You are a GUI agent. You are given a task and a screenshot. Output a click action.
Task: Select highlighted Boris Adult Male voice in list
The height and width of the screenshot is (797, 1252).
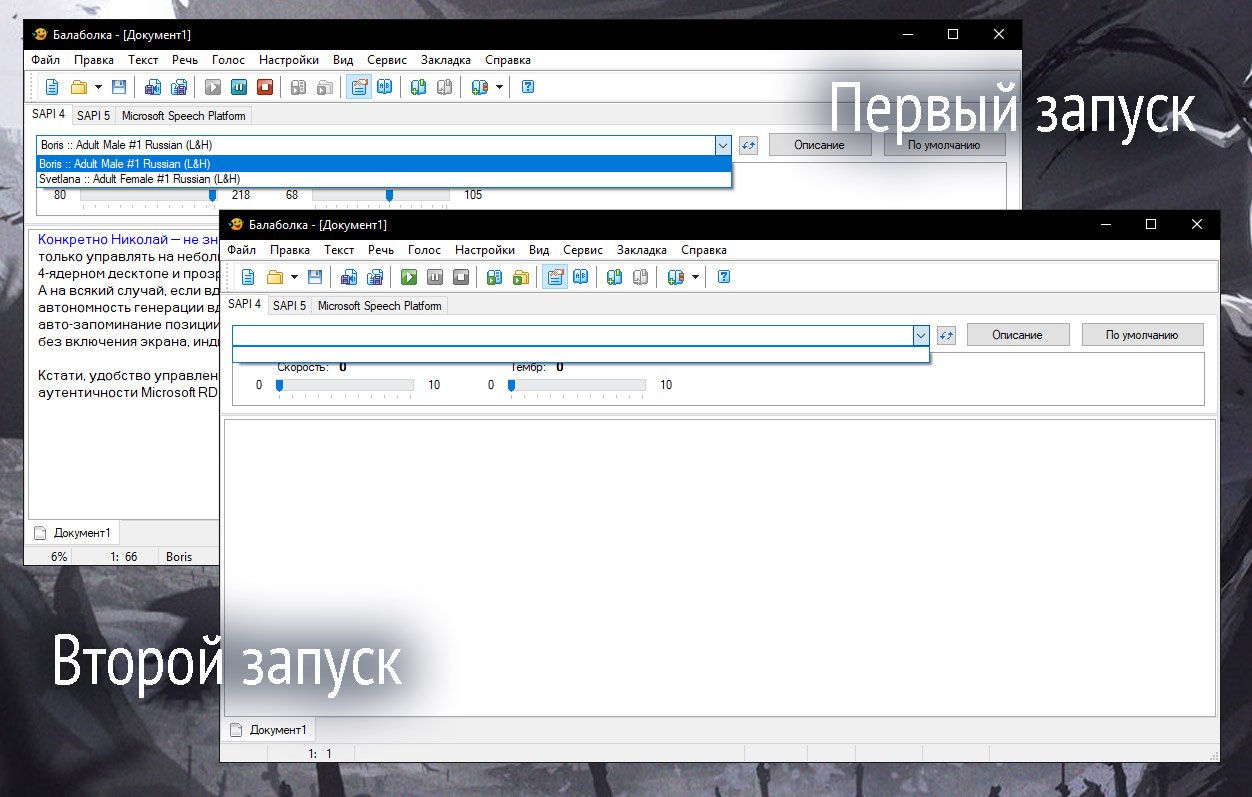click(x=384, y=164)
